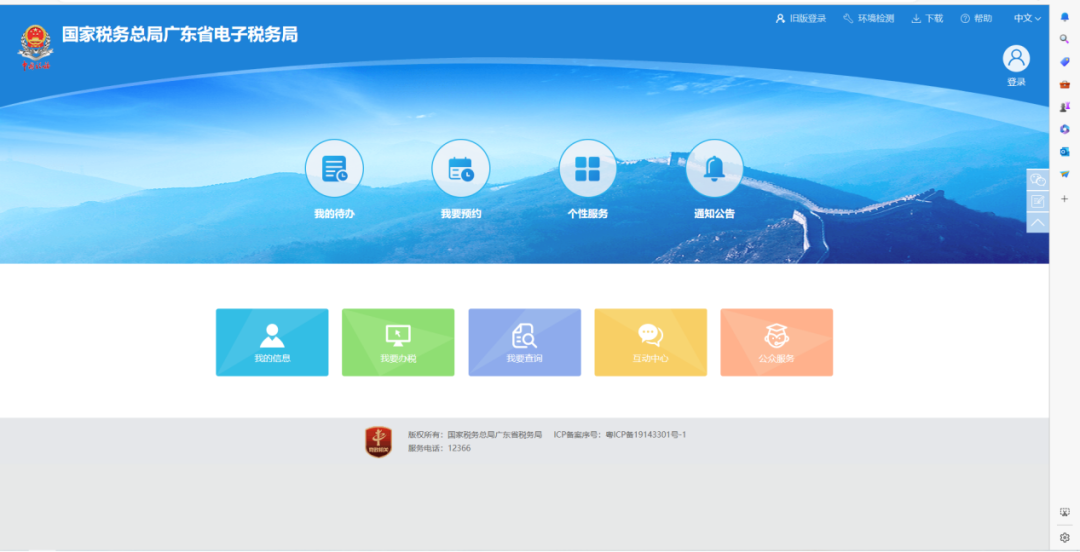Open 我要预约 calendar icon
1080x552 pixels.
[x=461, y=169]
